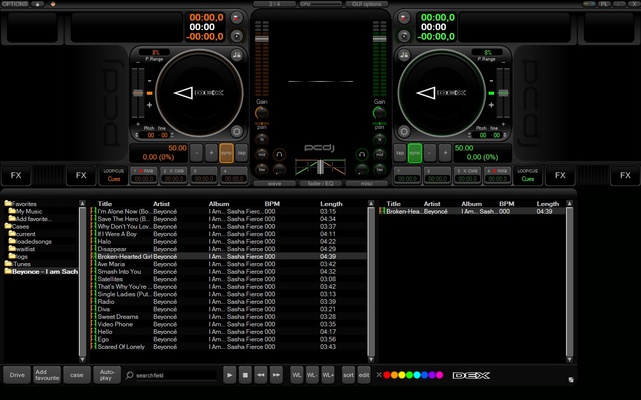641x400 pixels.
Task: Click the Add favourite button
Action: click(x=47, y=375)
